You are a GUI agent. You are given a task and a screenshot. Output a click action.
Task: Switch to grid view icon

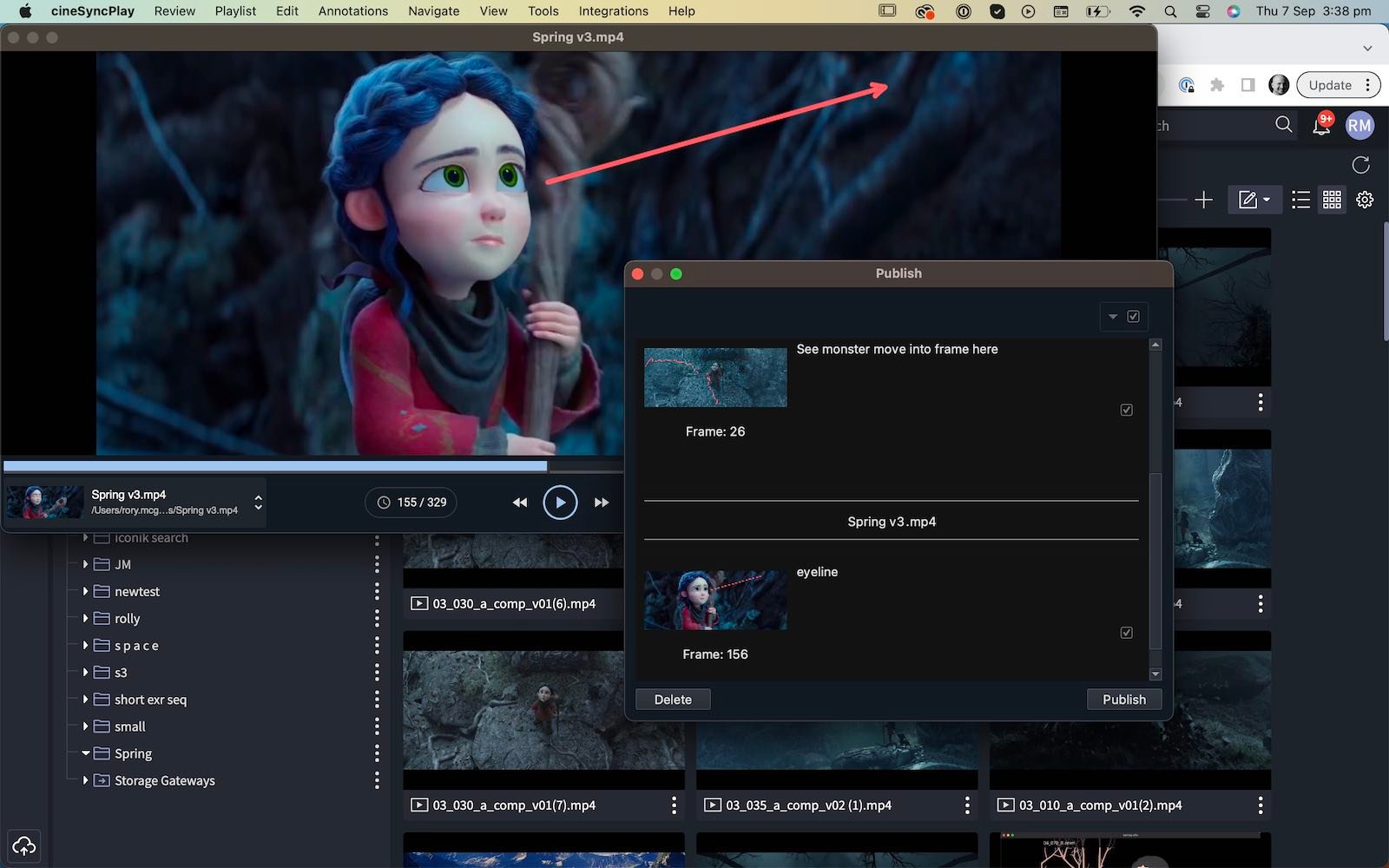click(x=1332, y=201)
